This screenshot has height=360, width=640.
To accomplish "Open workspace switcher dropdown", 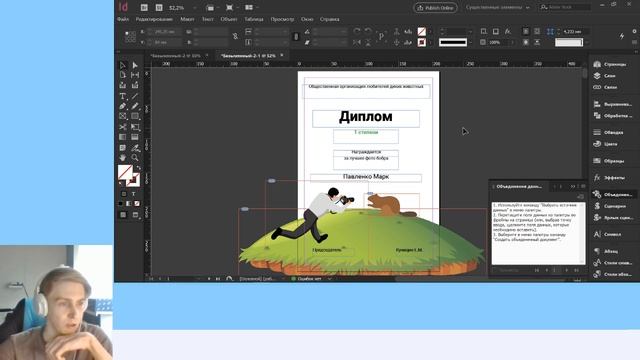I will (x=498, y=7).
